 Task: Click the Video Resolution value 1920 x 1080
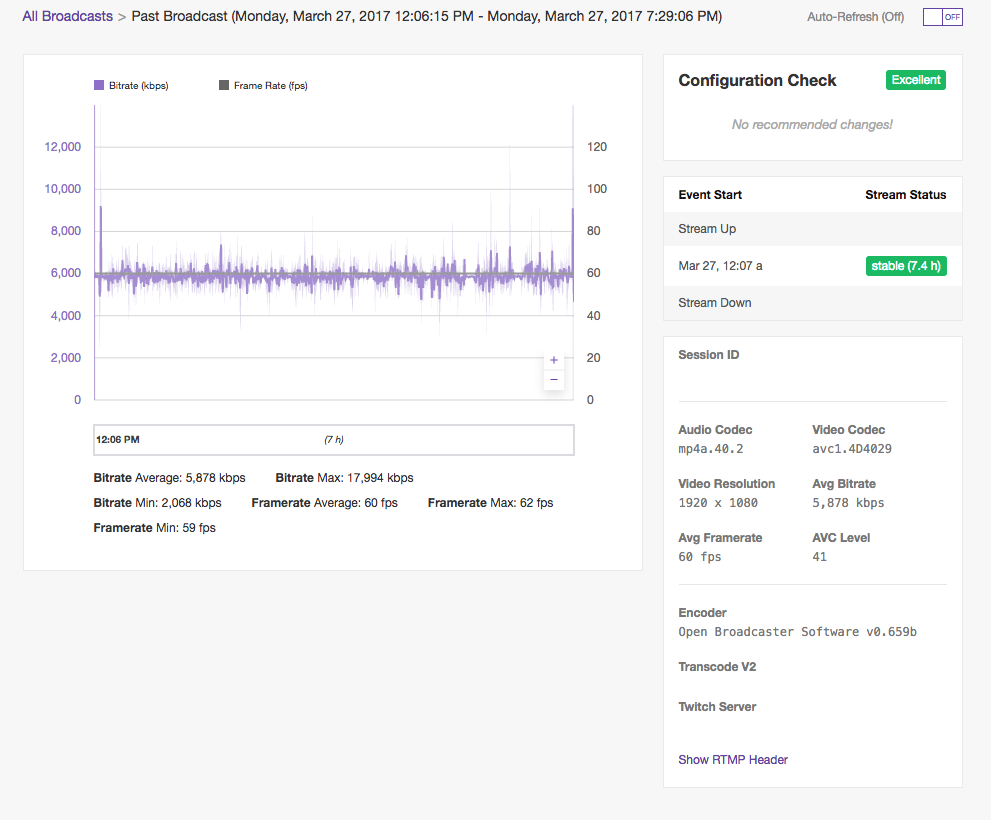(720, 502)
